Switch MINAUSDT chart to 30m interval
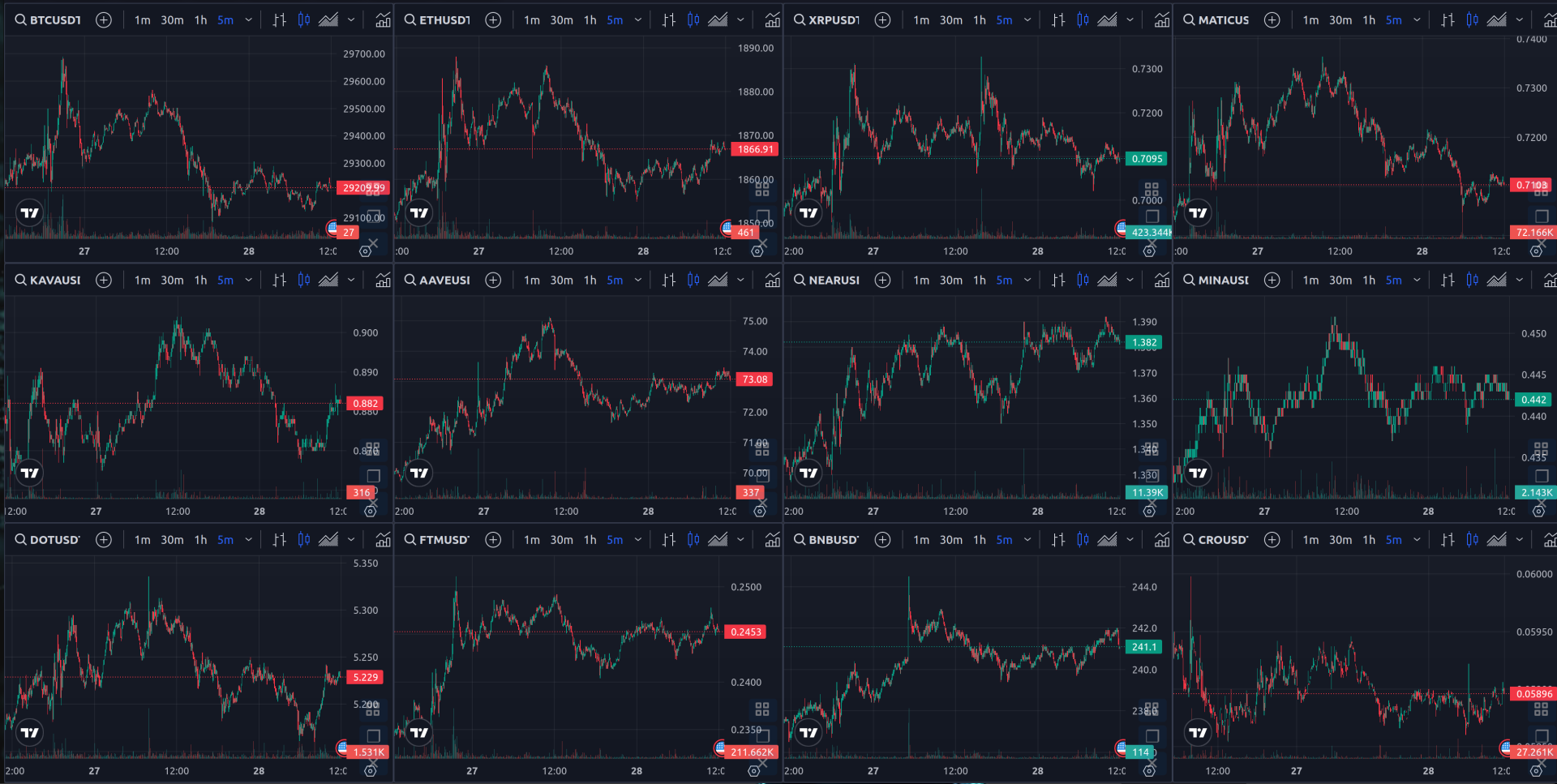The image size is (1557, 784). tap(1340, 280)
